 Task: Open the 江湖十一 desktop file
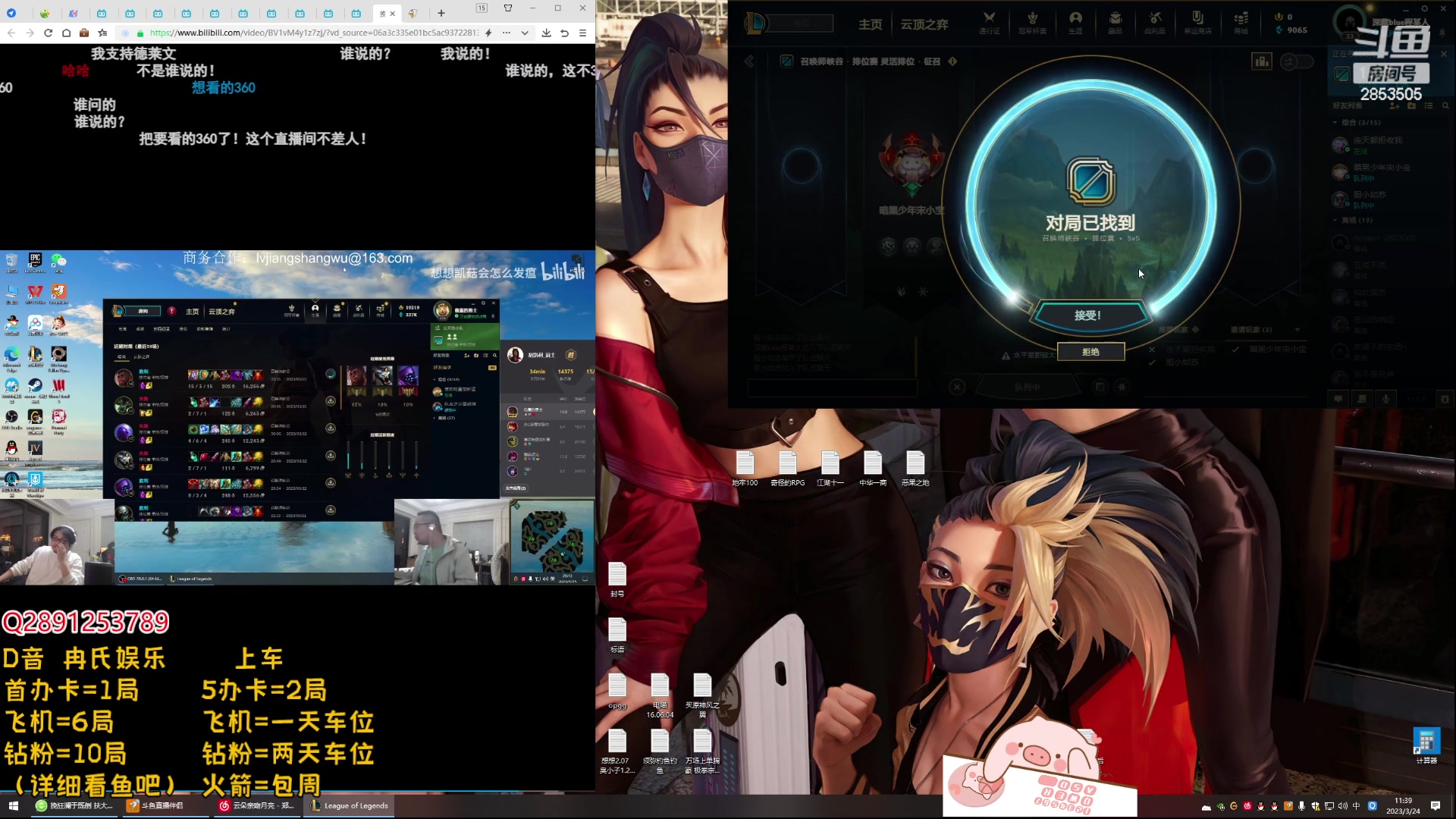[830, 469]
